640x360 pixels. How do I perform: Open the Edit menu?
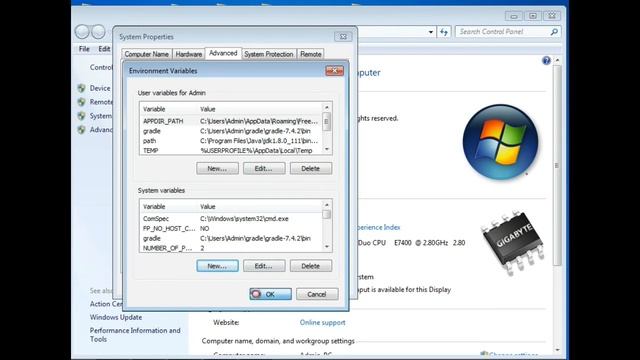[104, 49]
